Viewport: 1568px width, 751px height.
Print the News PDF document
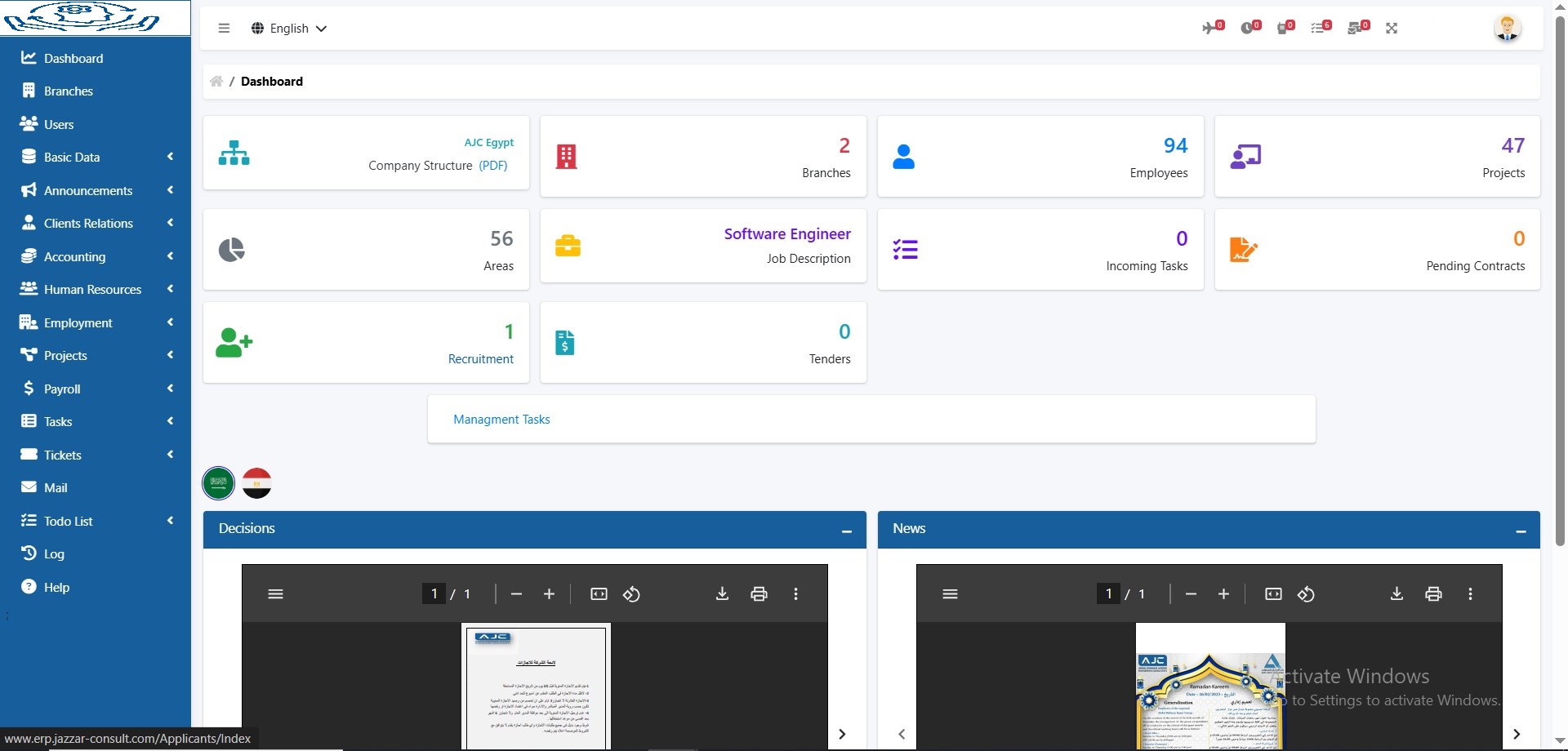[x=1433, y=594]
